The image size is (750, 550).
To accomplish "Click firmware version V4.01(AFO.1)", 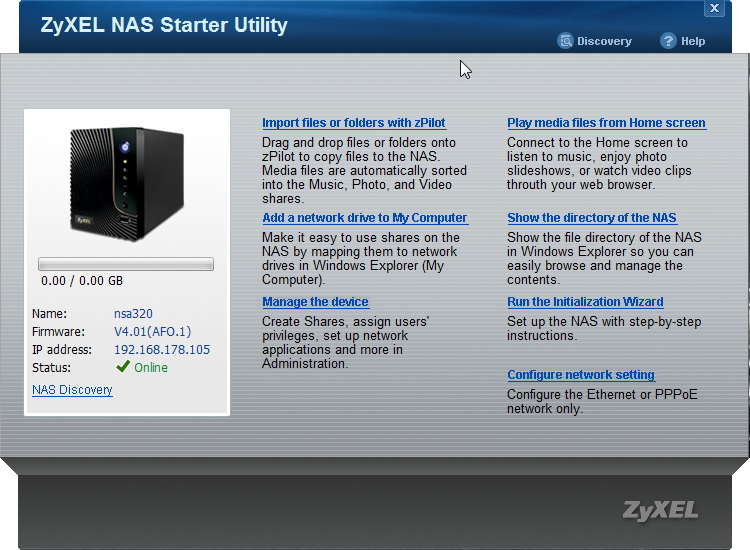I will (153, 331).
